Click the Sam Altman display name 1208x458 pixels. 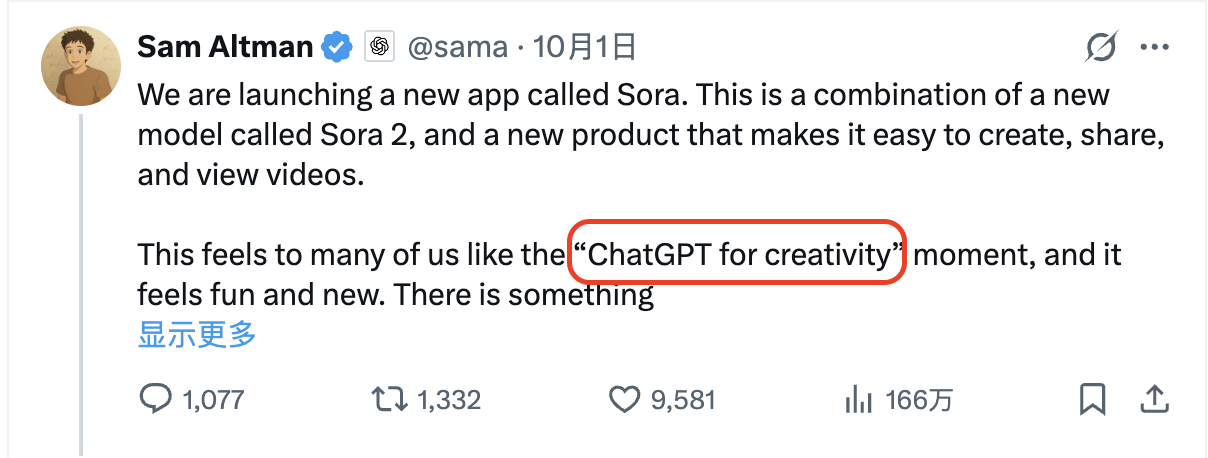pos(225,46)
